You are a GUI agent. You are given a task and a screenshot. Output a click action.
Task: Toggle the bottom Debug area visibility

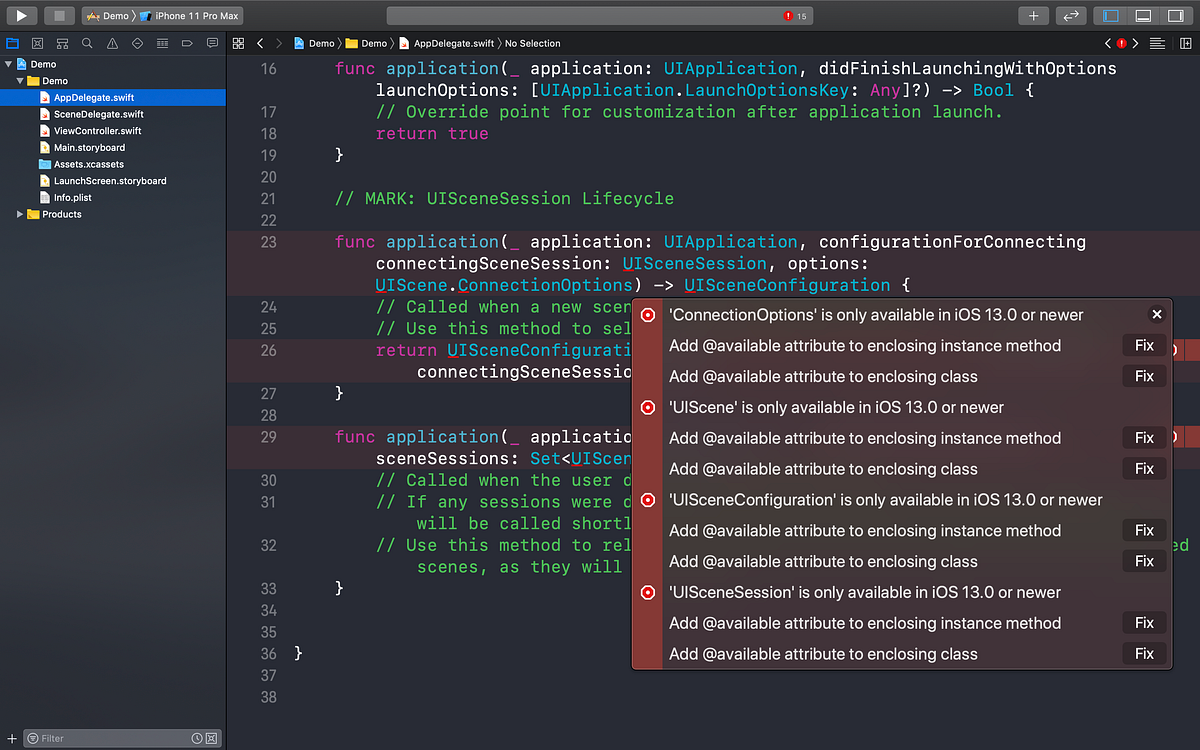click(1143, 15)
